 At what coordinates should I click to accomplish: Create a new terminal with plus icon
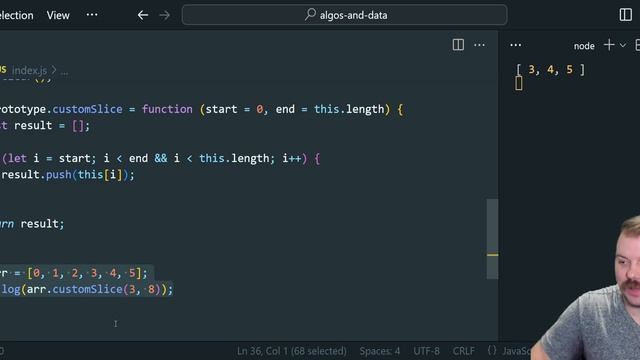609,45
